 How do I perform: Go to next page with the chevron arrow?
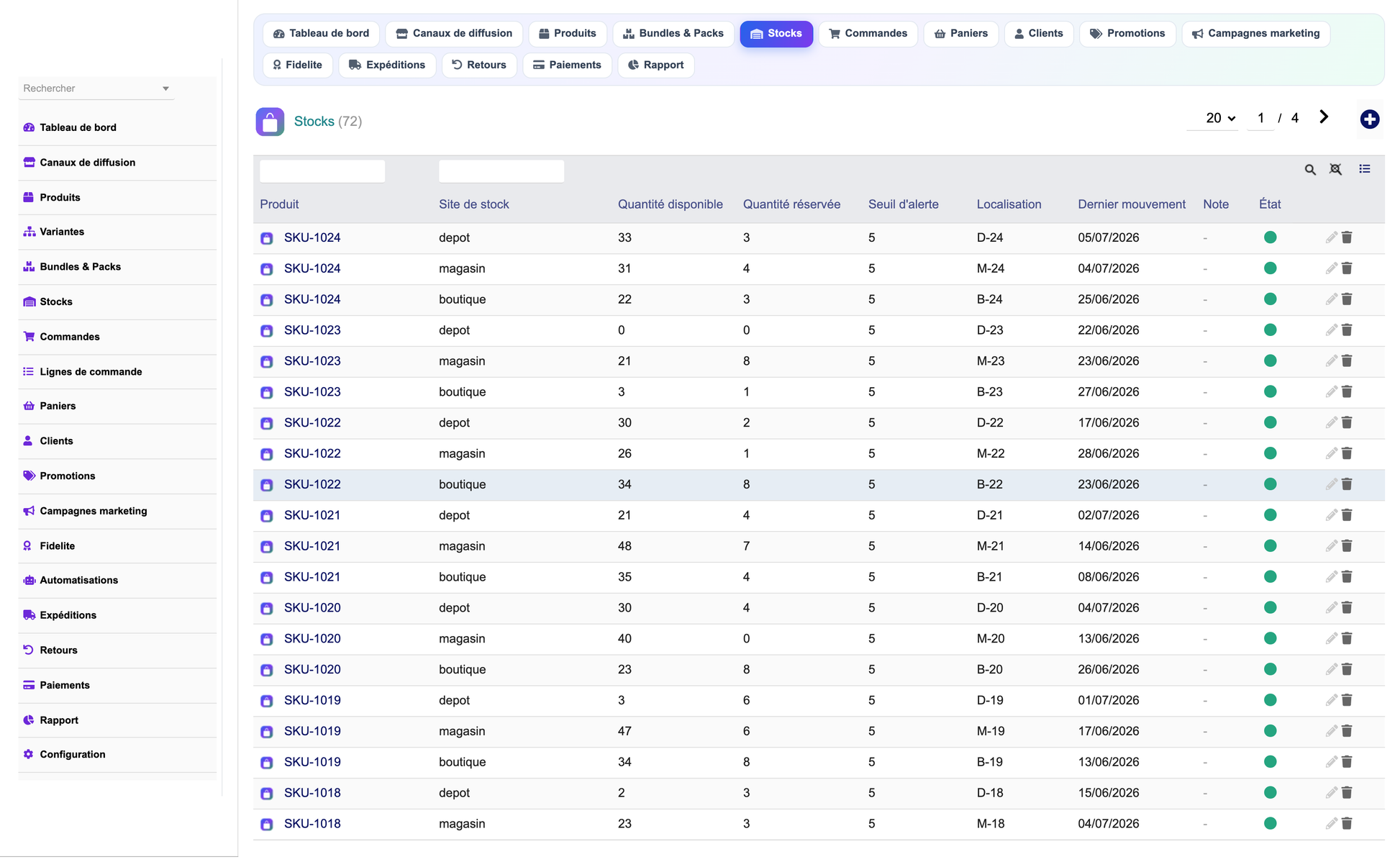(x=1324, y=117)
